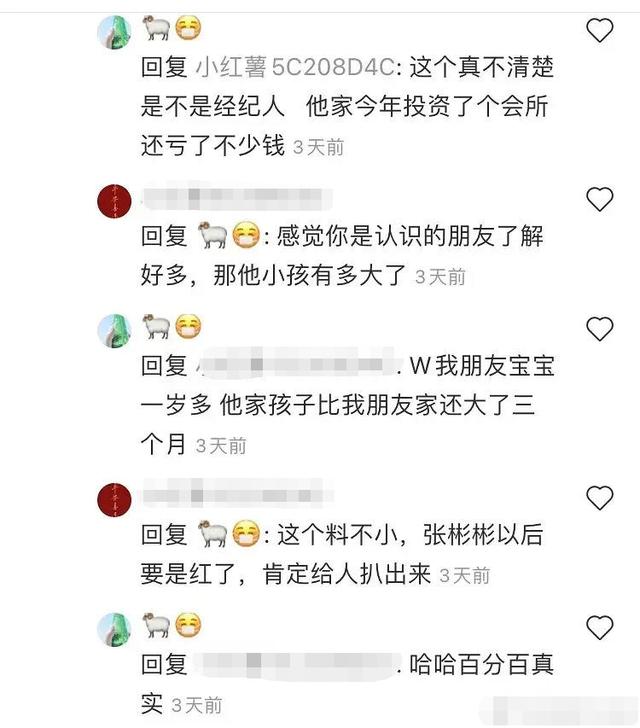Tap sheep emoji mention in 感觉你是认识的朋友 reply

point(229,234)
